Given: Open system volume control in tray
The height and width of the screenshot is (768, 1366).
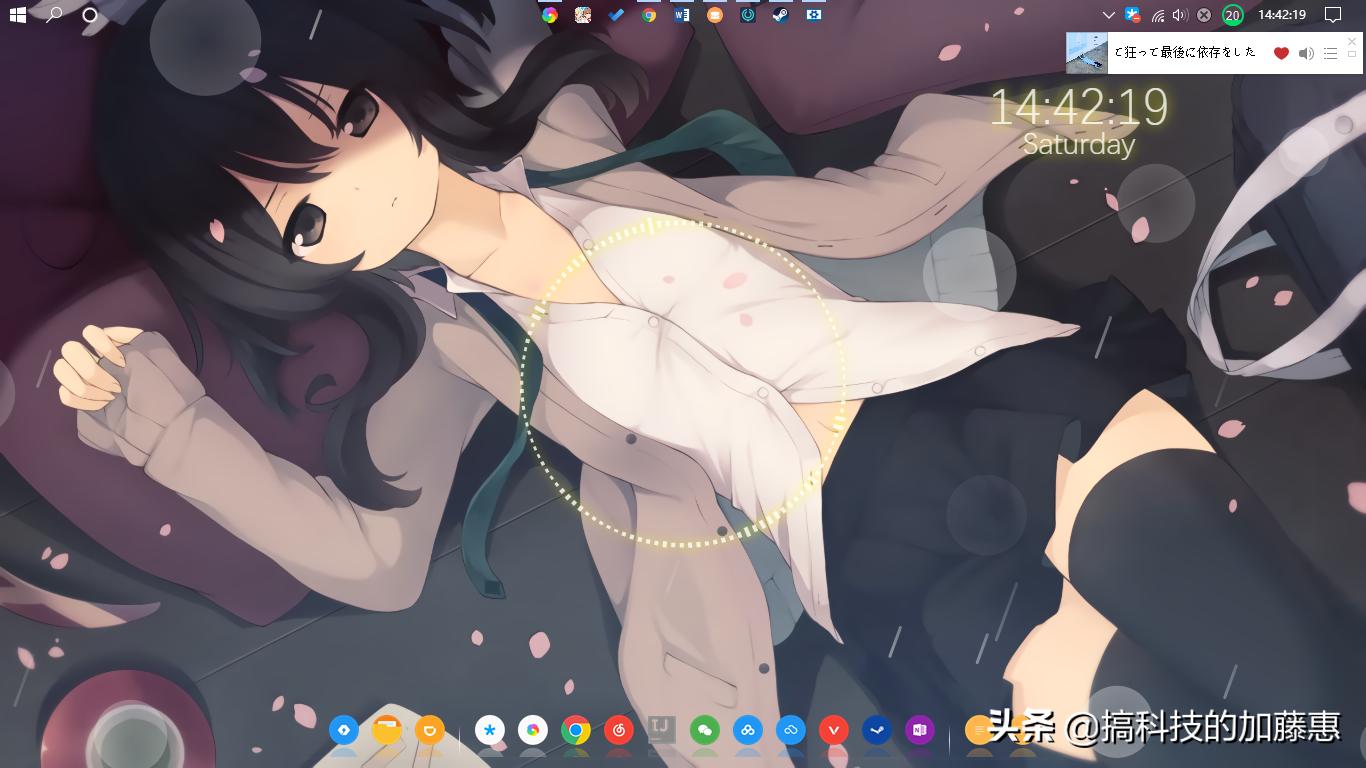Looking at the screenshot, I should coord(1180,15).
